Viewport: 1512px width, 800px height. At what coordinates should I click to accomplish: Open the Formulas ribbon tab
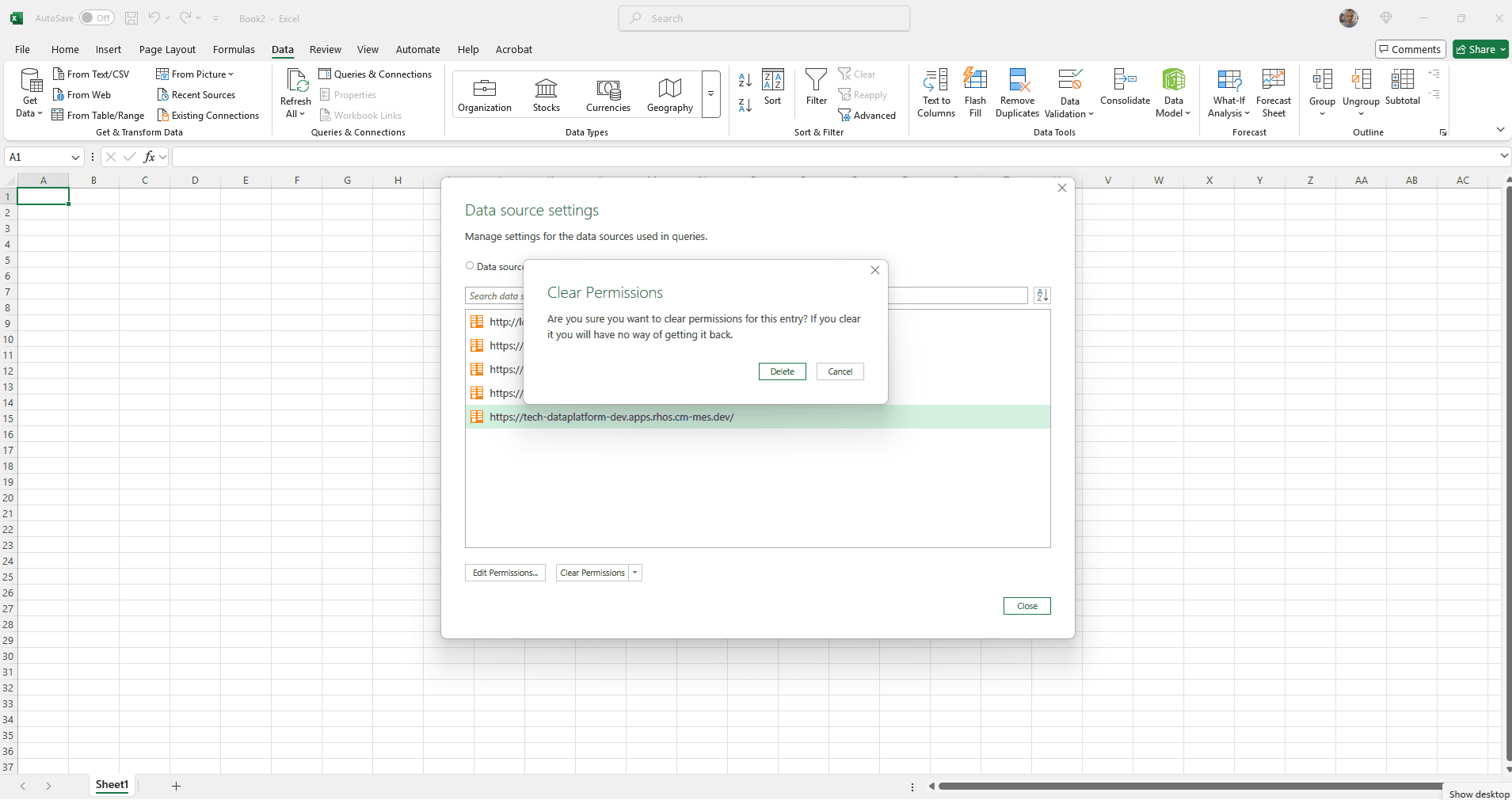point(234,49)
